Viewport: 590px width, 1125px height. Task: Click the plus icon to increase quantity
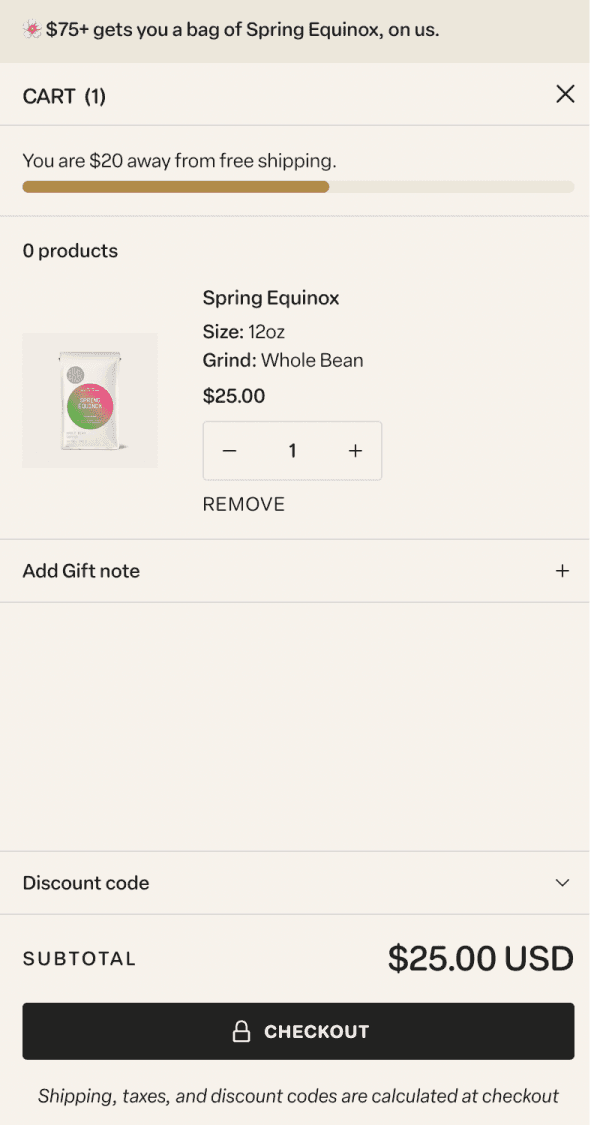click(x=355, y=451)
